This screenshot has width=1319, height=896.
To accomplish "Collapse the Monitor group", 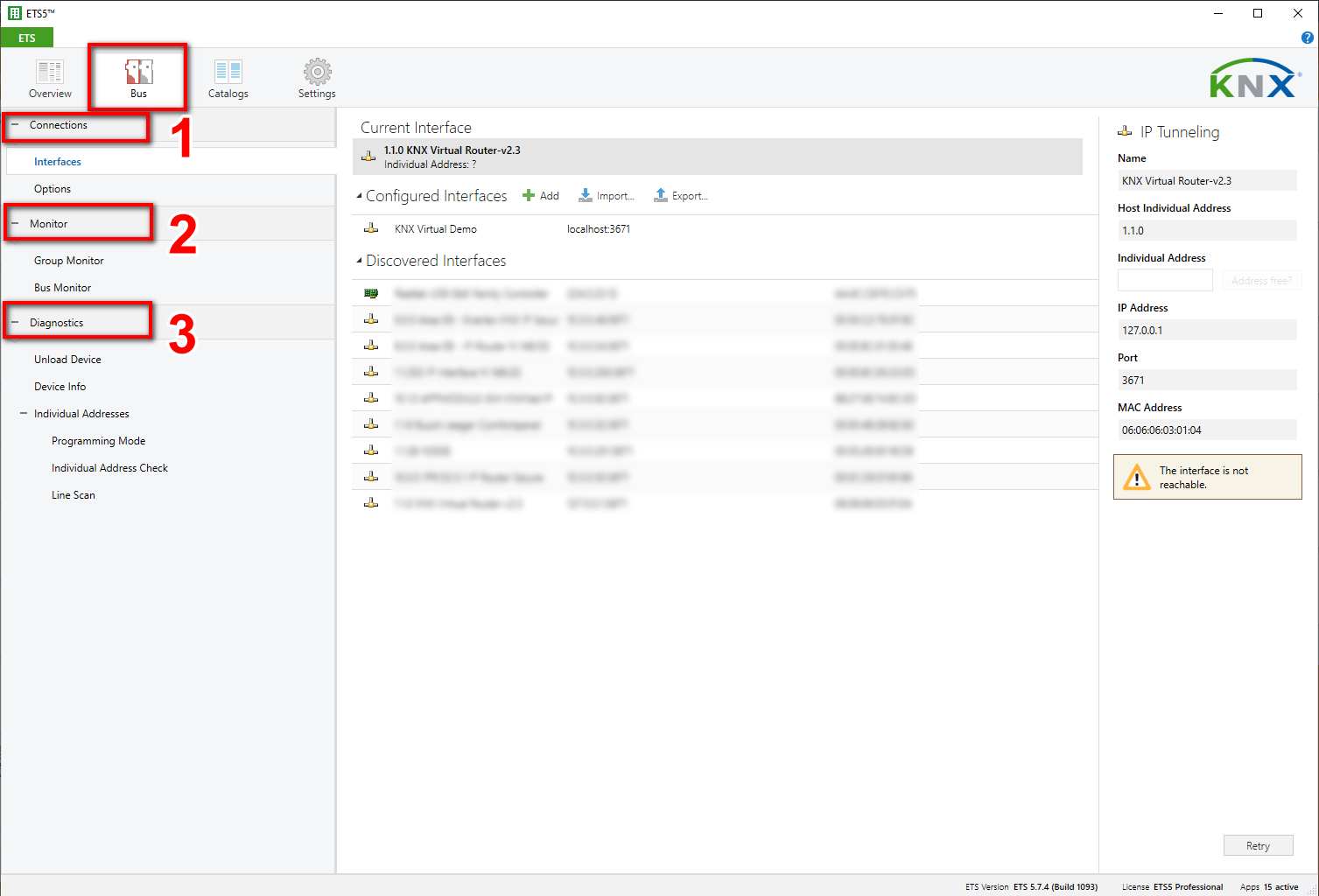I will tap(15, 224).
